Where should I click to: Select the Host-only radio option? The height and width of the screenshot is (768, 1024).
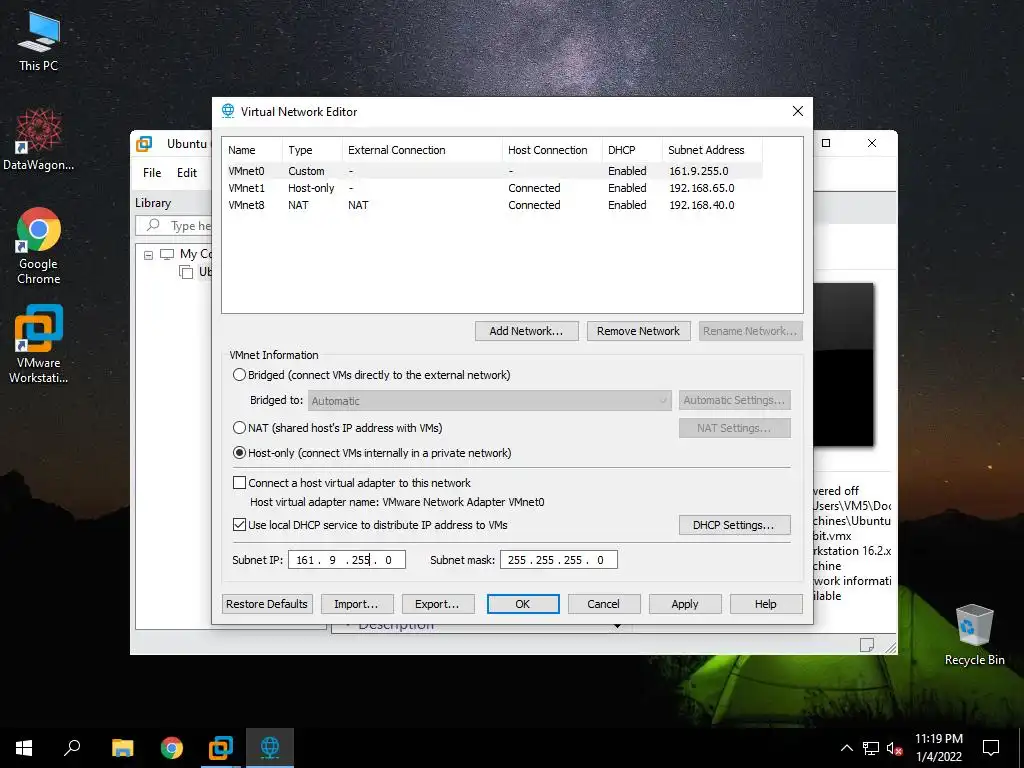point(239,453)
